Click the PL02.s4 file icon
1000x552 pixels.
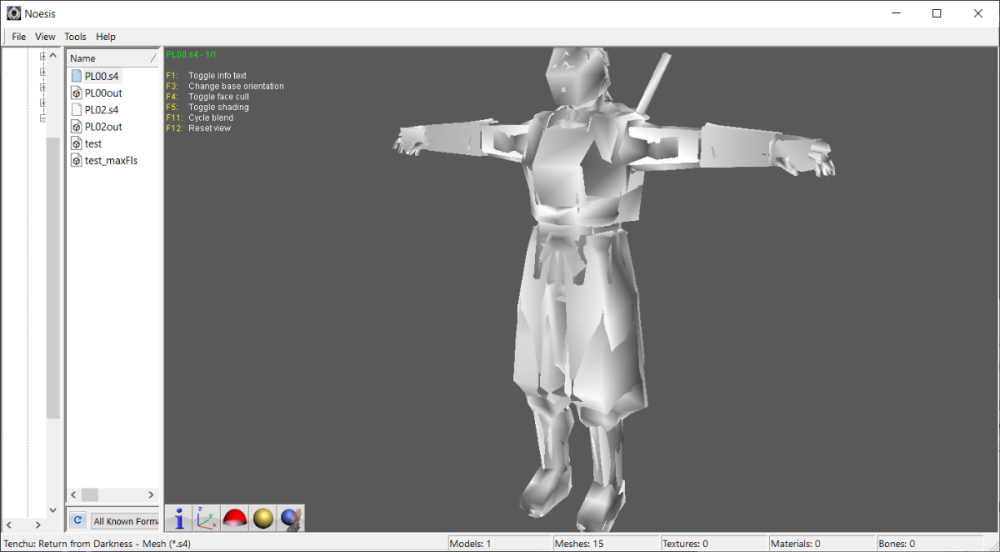(77, 110)
